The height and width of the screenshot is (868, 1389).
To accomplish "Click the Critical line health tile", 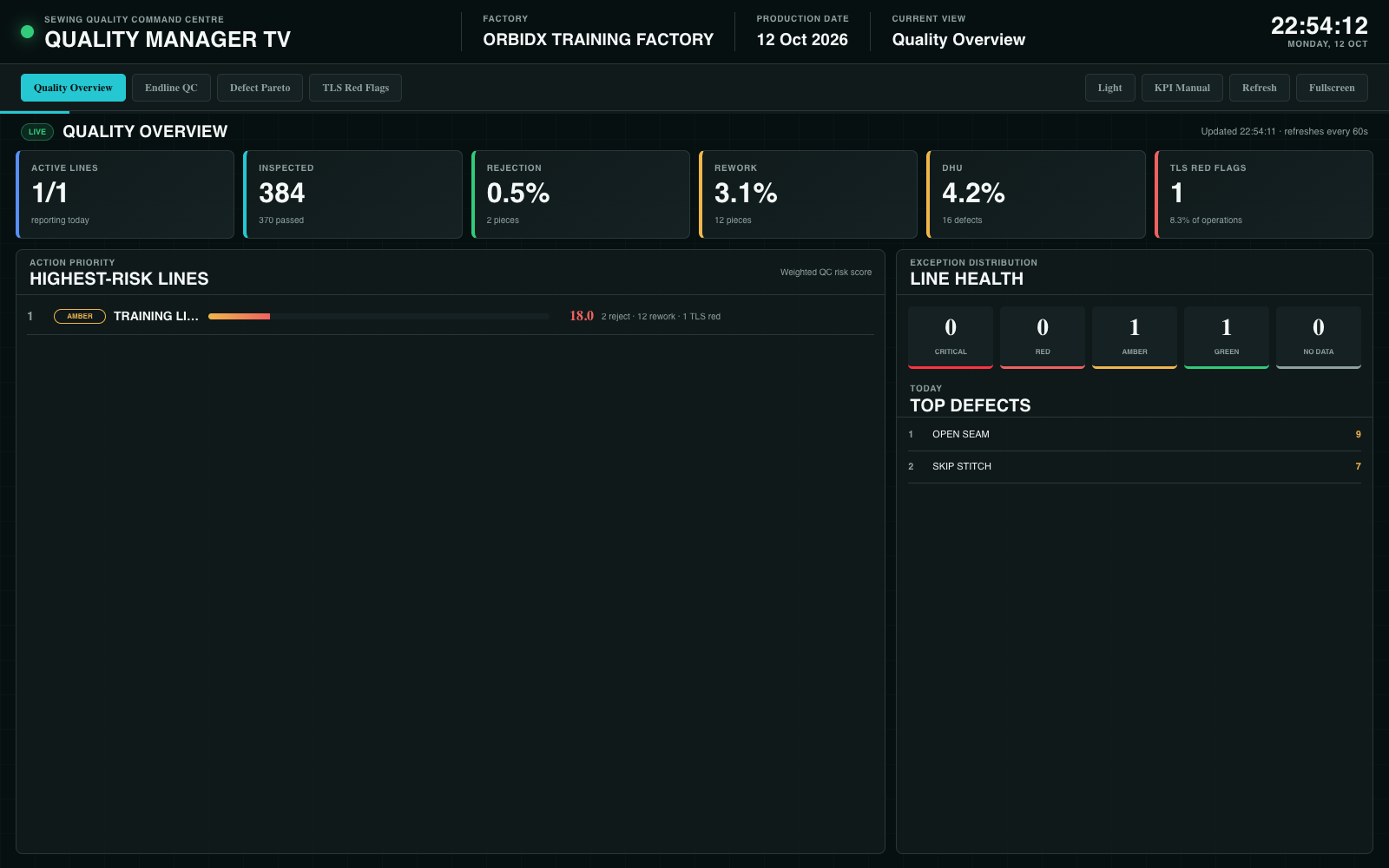I will pyautogui.click(x=951, y=338).
